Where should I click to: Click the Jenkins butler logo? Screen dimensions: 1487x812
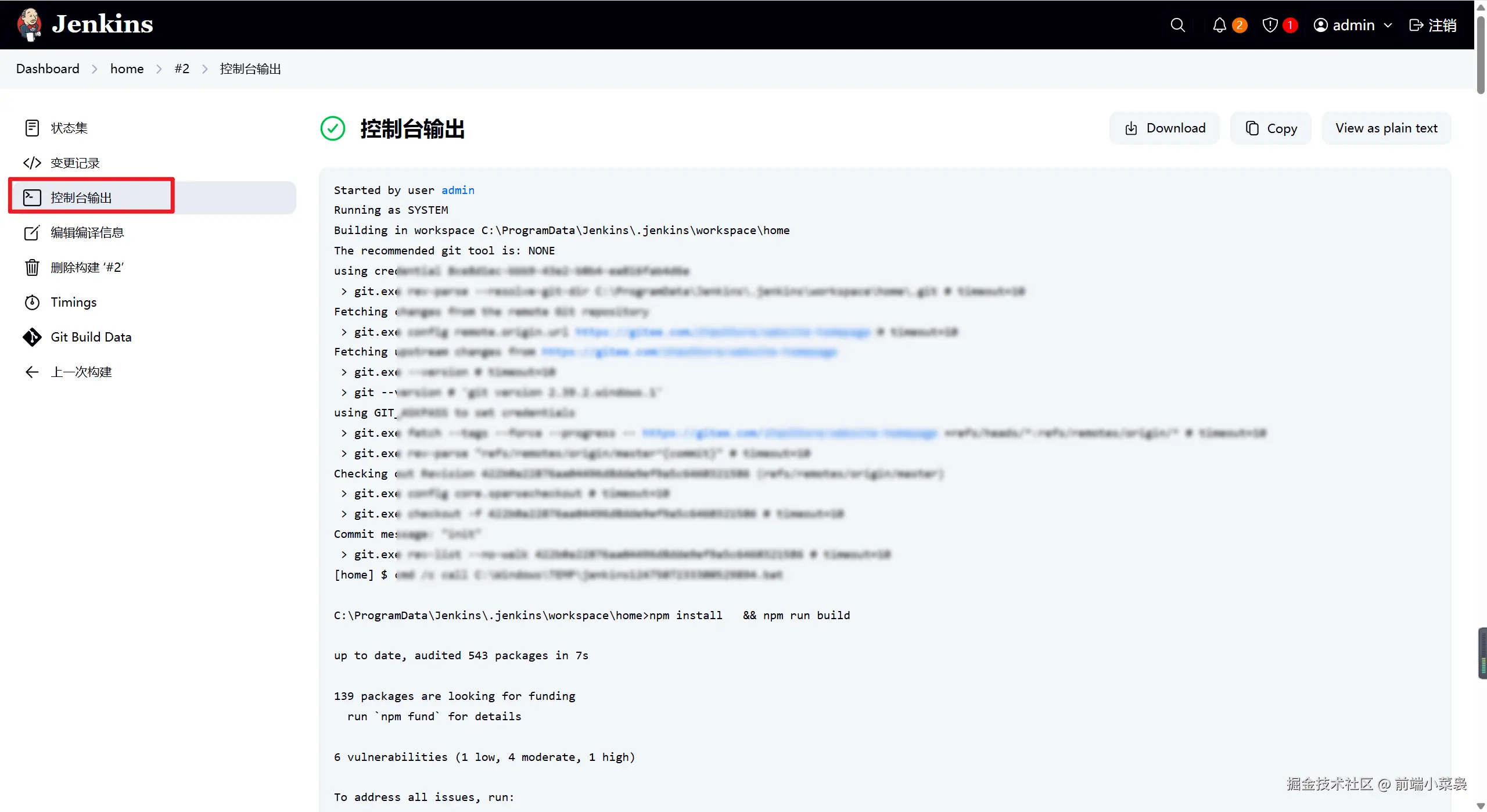28,24
